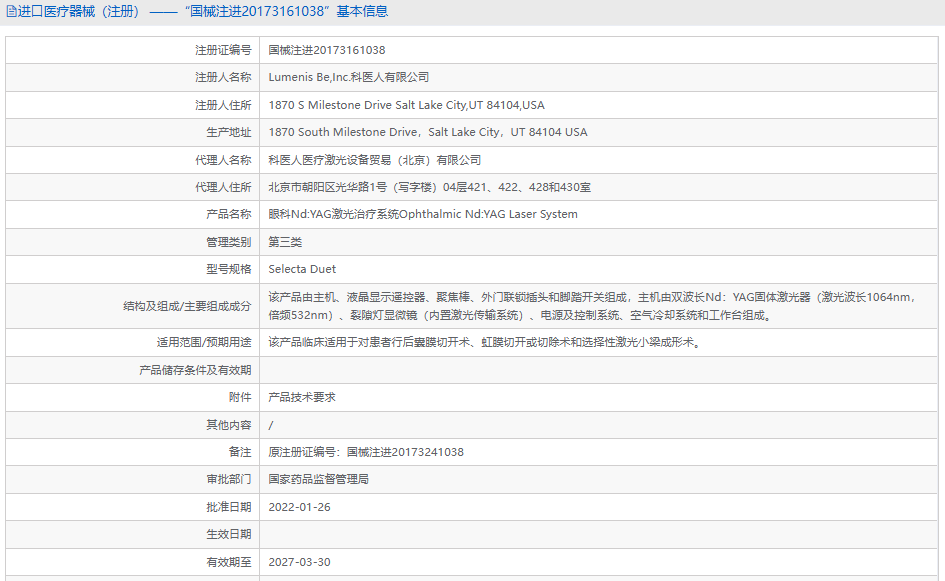Select approval date 2022-01-26

(x=300, y=507)
